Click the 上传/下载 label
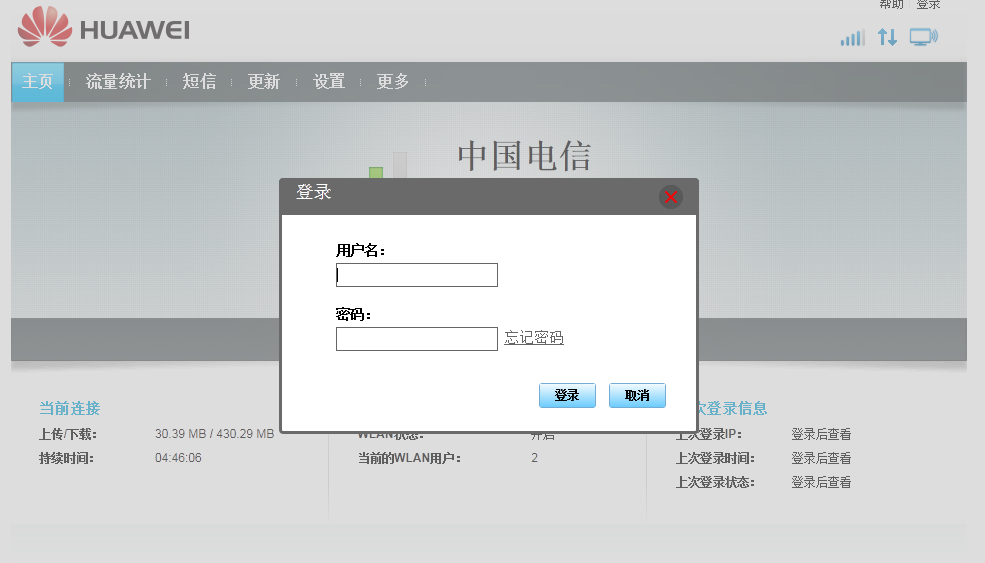Screen dimensions: 985x563 [x=68, y=434]
